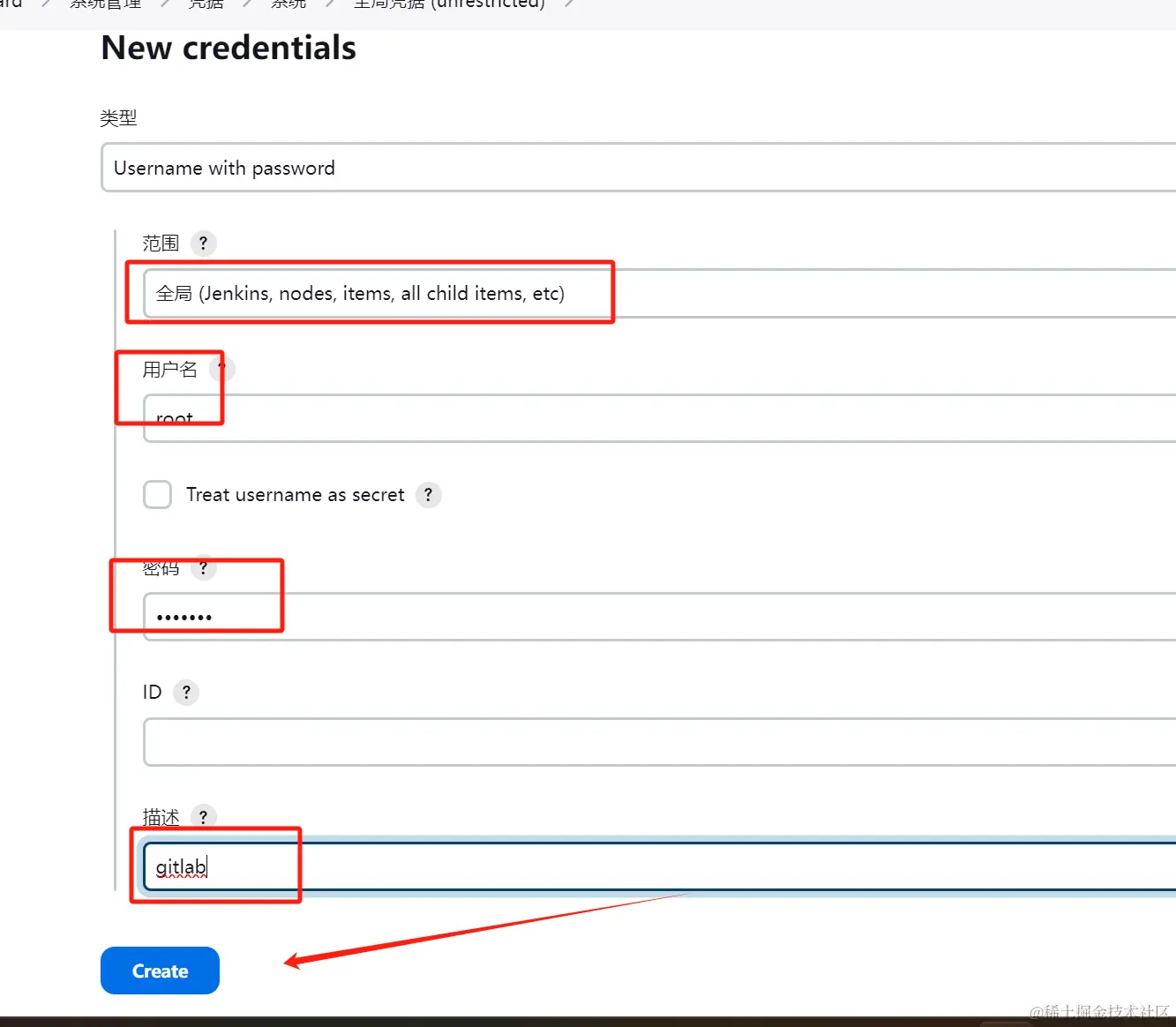The height and width of the screenshot is (1027, 1176).
Task: Click the 系统 breadcrumb item
Action: point(288,4)
